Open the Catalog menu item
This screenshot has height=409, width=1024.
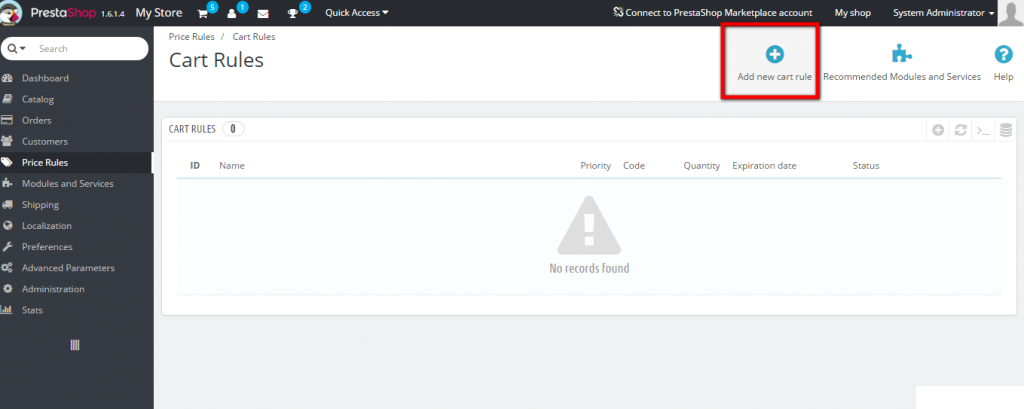[x=38, y=99]
